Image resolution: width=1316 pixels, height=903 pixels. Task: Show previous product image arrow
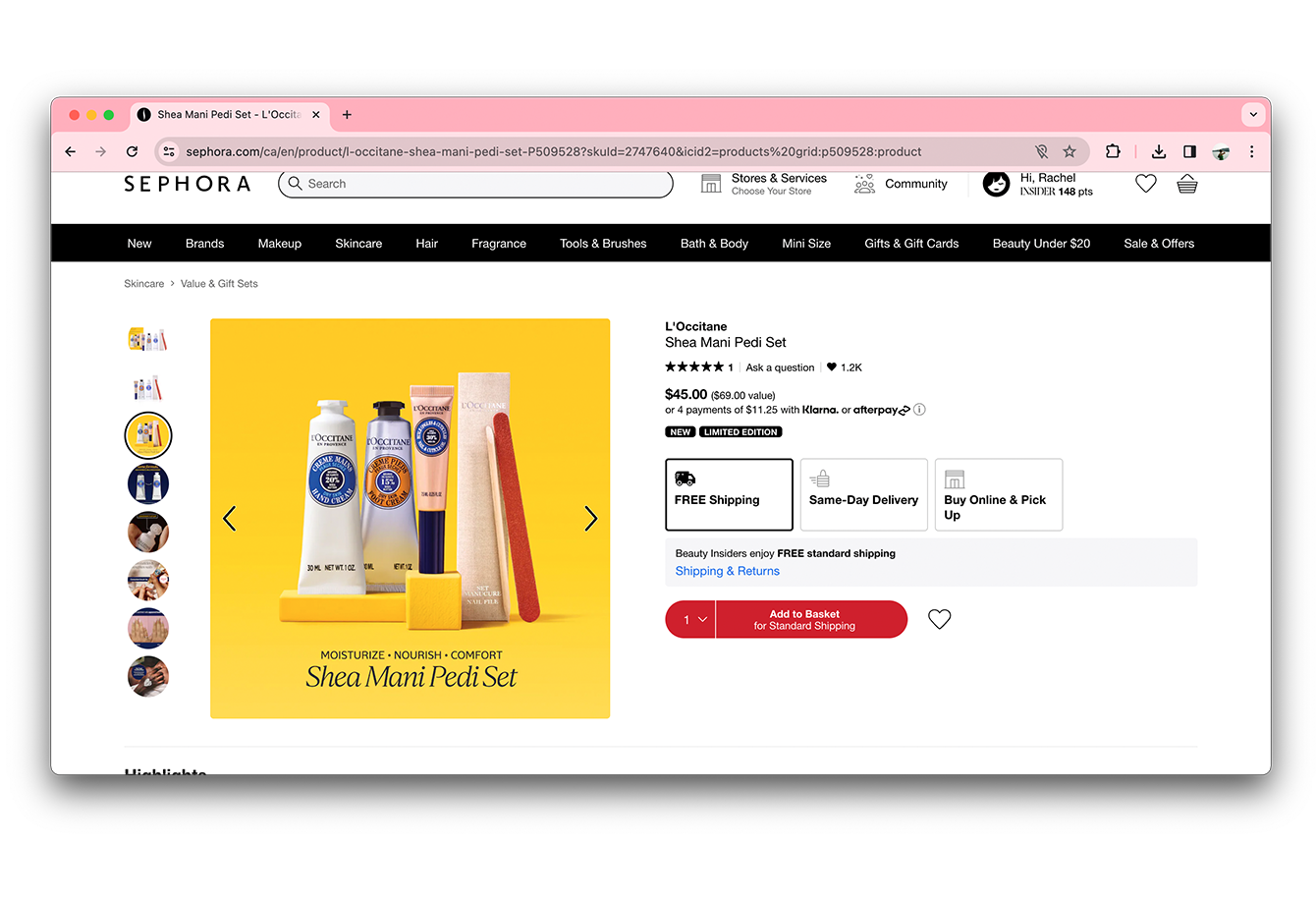point(230,518)
